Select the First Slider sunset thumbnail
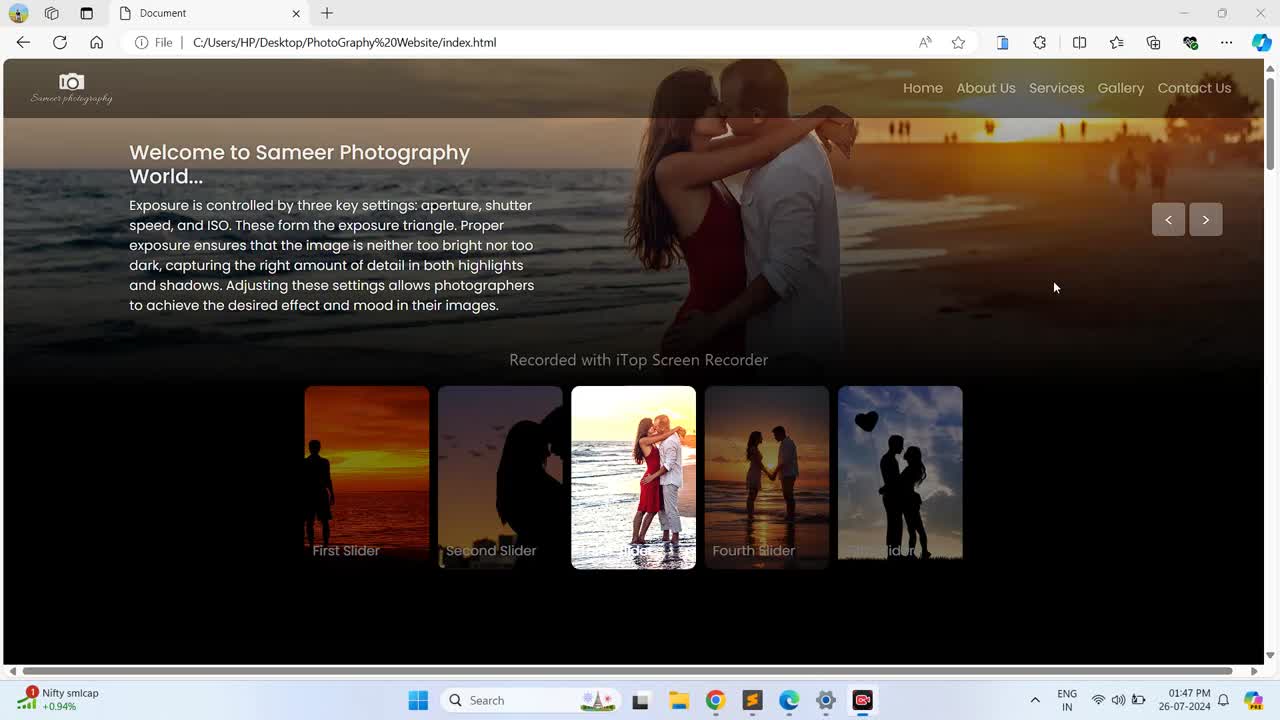The height and width of the screenshot is (720, 1280). click(366, 476)
